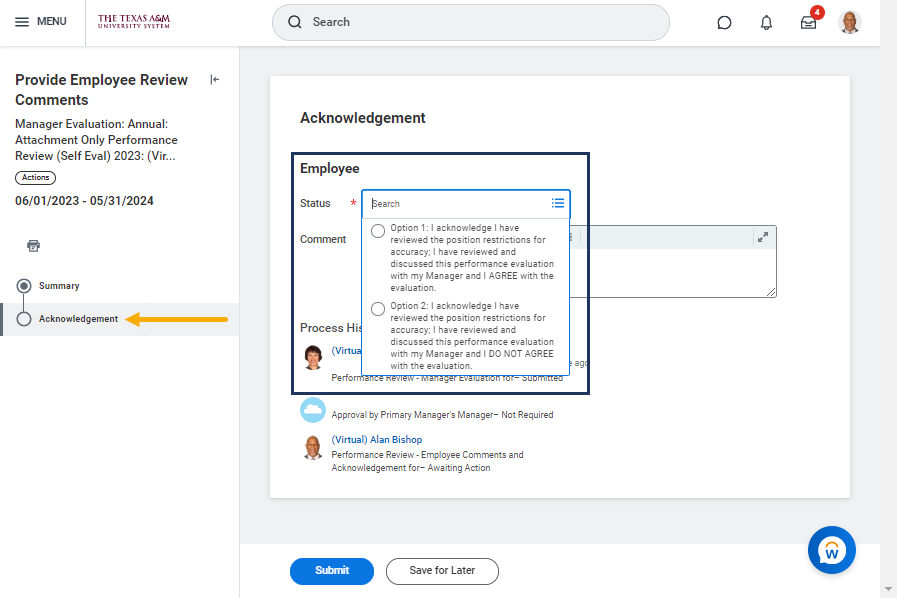Open the chat assistant bubble icon
This screenshot has width=897, height=598.
click(x=724, y=23)
